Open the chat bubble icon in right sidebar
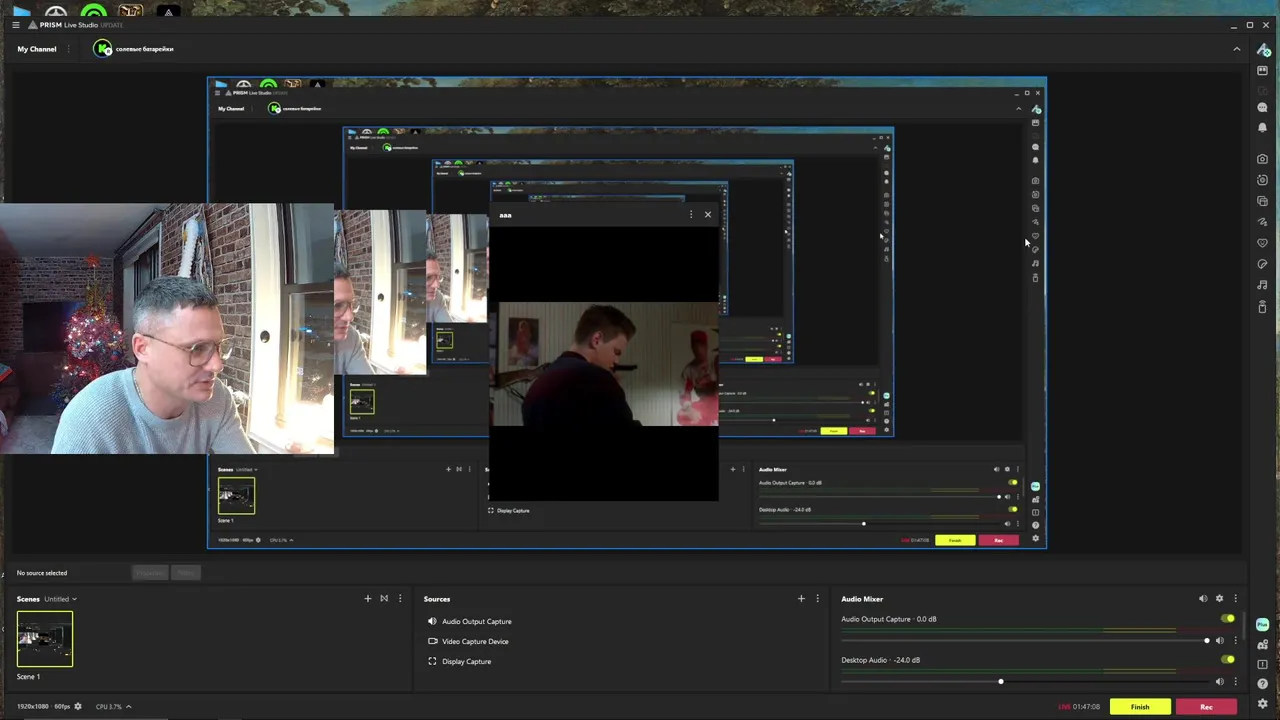This screenshot has height=720, width=1280. [x=1262, y=107]
